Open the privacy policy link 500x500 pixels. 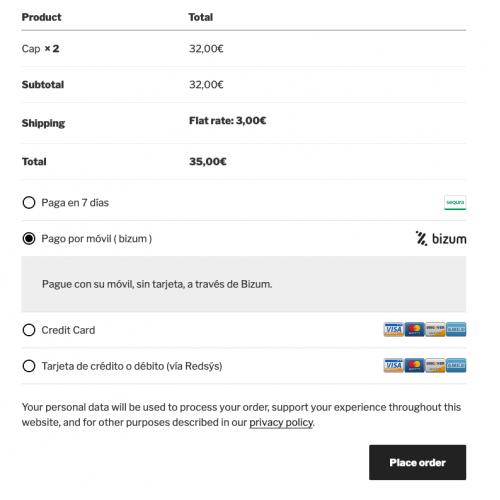[x=281, y=422]
